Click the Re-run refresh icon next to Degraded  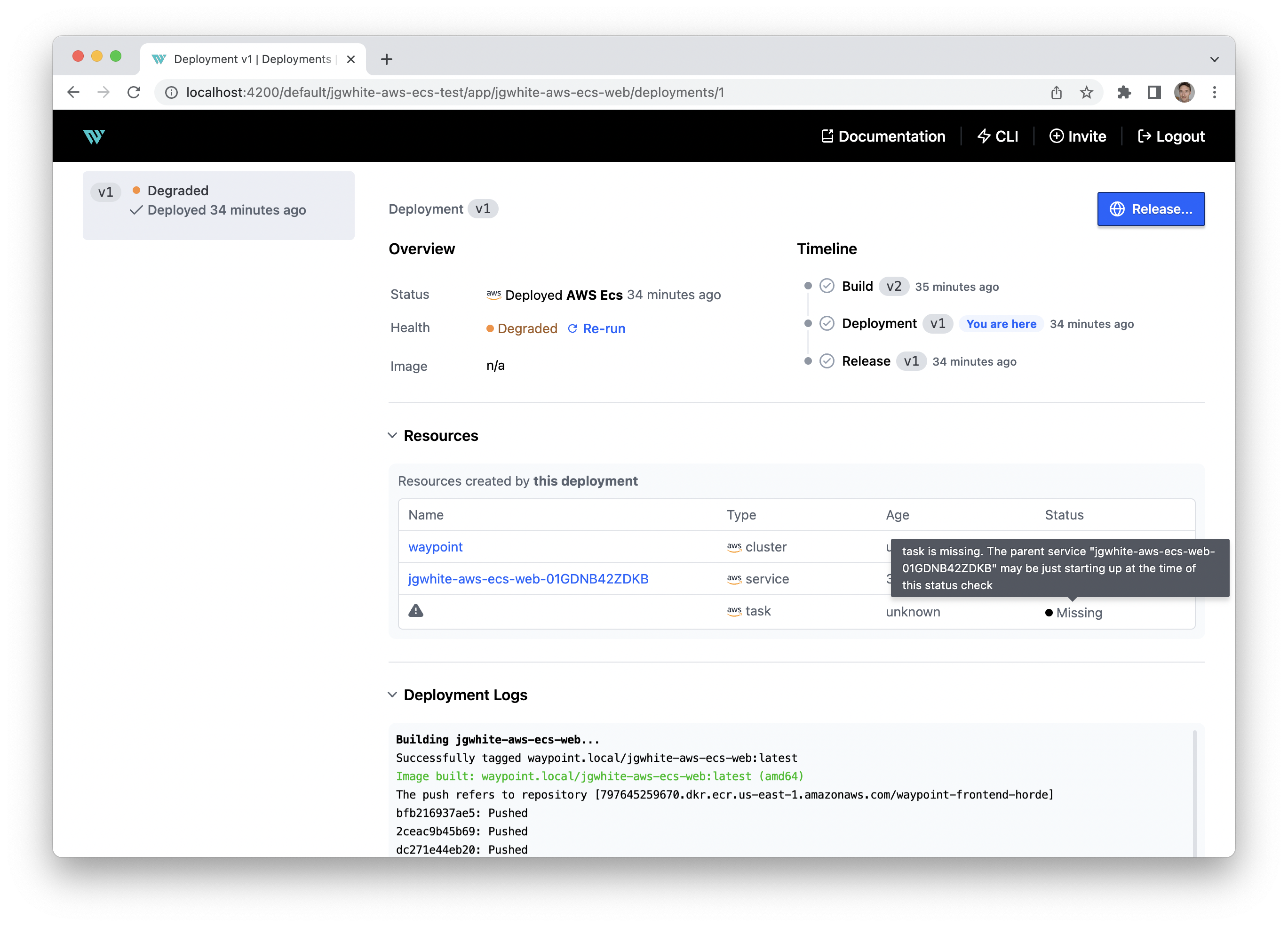pyautogui.click(x=572, y=328)
